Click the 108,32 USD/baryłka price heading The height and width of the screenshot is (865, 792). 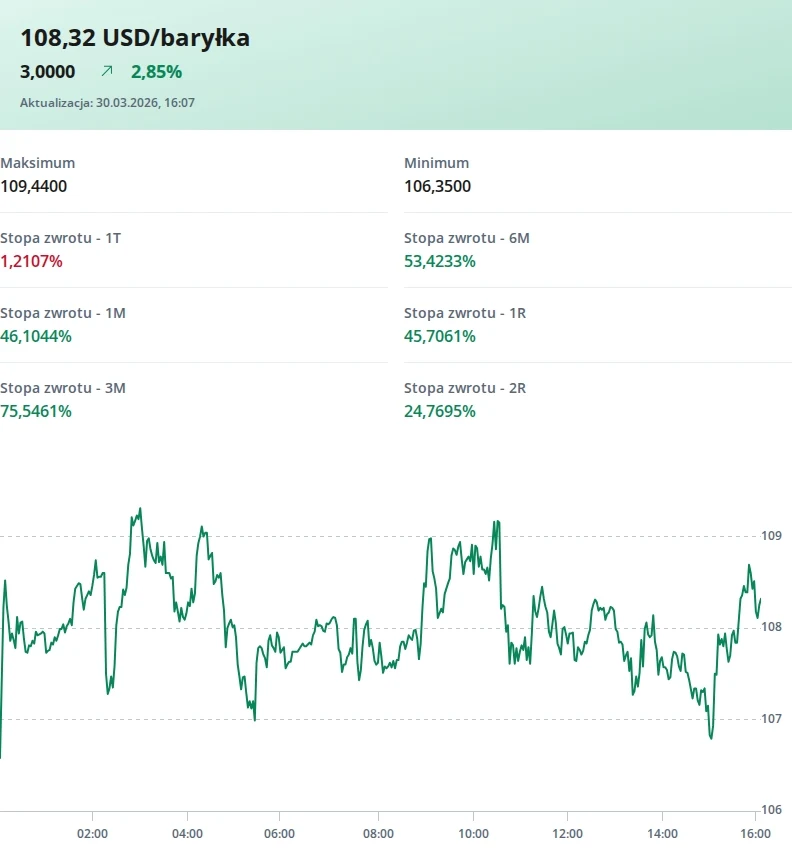coord(135,38)
